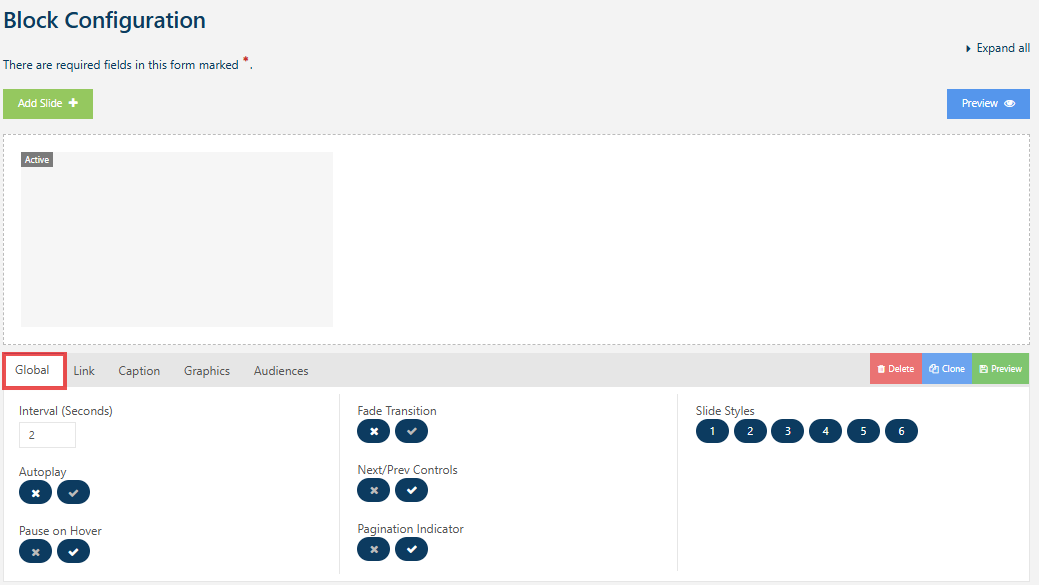Open the Caption tab
The image size is (1039, 585).
[139, 371]
